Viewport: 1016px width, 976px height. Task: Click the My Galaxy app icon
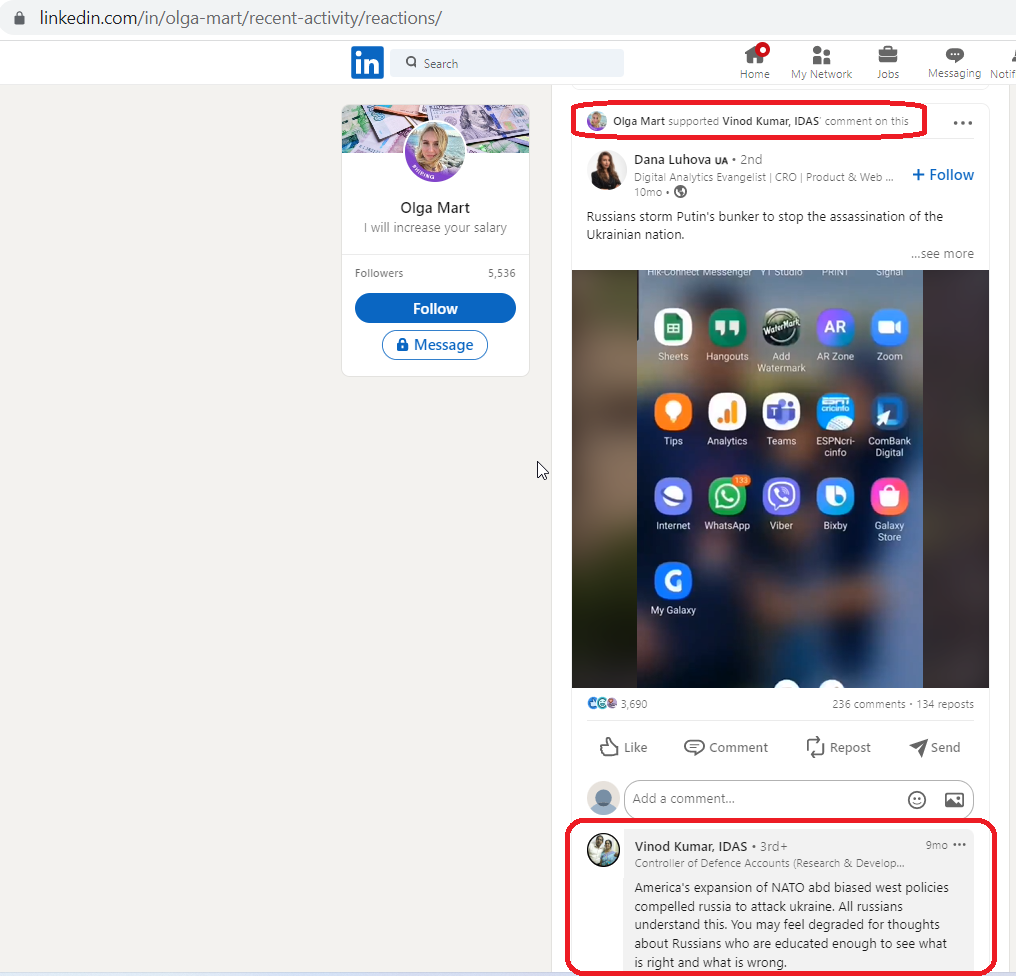[x=673, y=581]
